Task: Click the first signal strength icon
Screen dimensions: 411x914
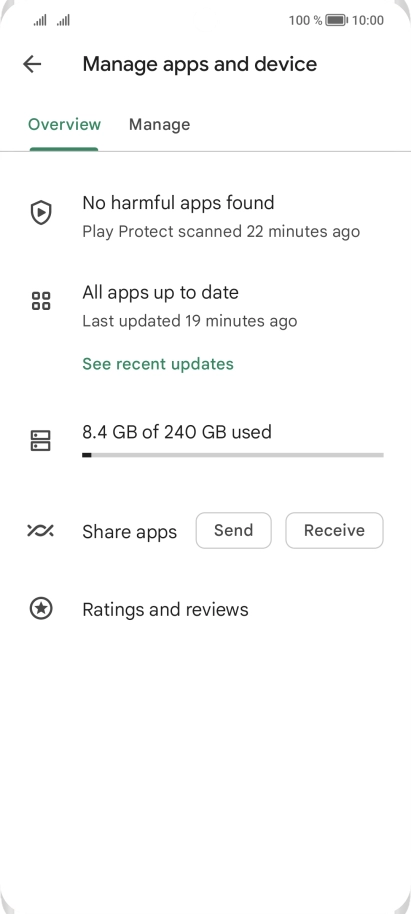Action: click(x=40, y=21)
